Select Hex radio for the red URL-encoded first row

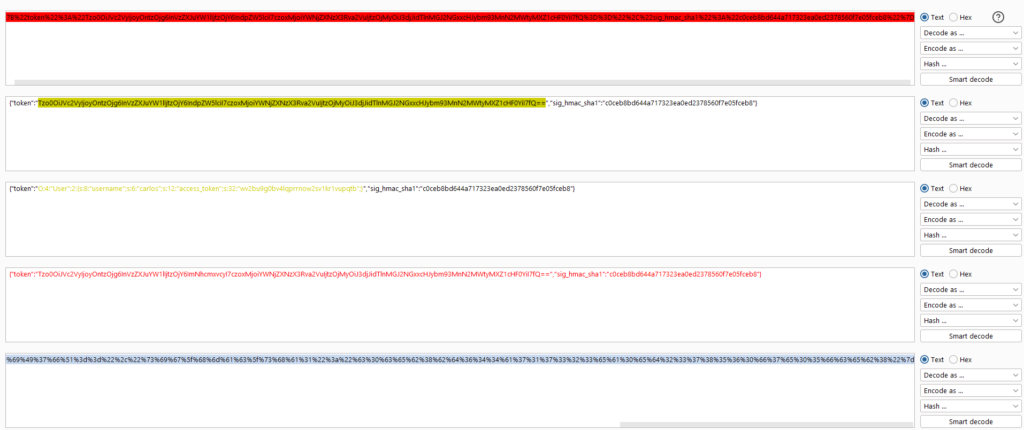pos(954,18)
